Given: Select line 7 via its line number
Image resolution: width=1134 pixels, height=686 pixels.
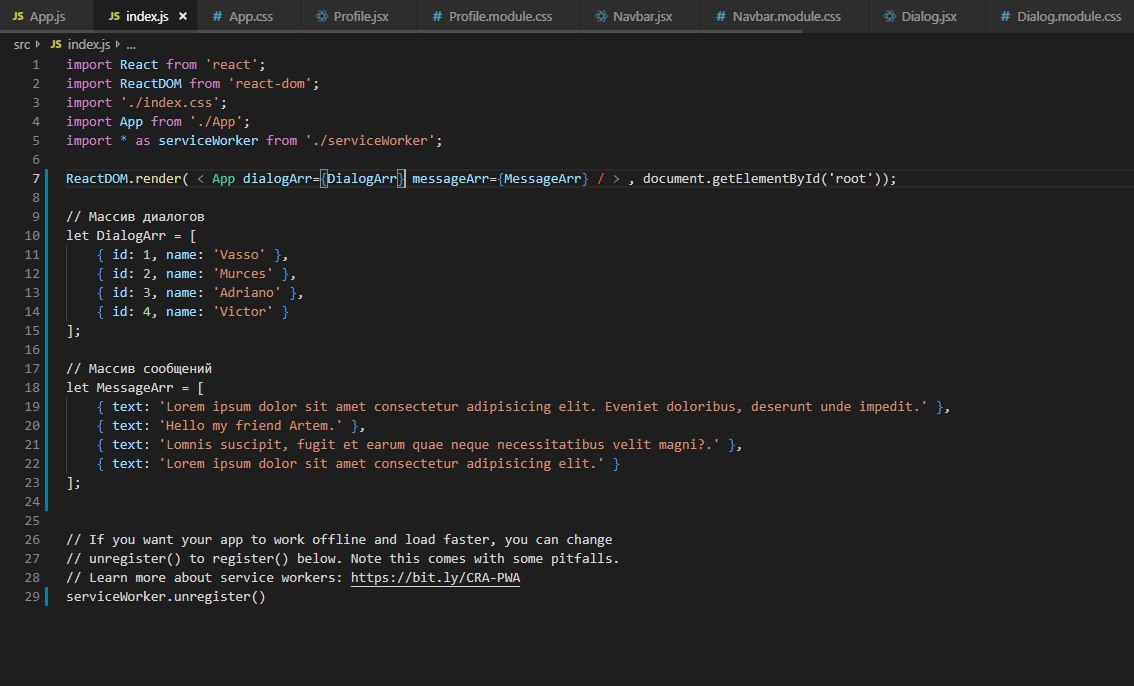Looking at the screenshot, I should 36,179.
